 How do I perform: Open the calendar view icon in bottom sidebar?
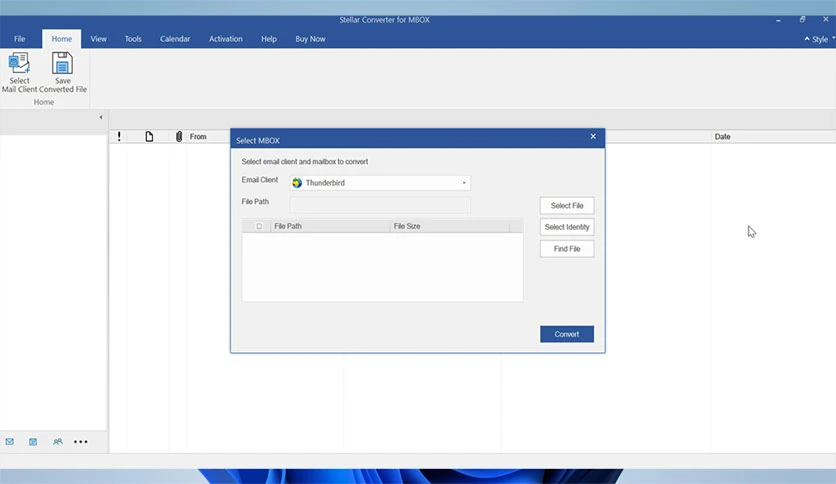pos(33,441)
